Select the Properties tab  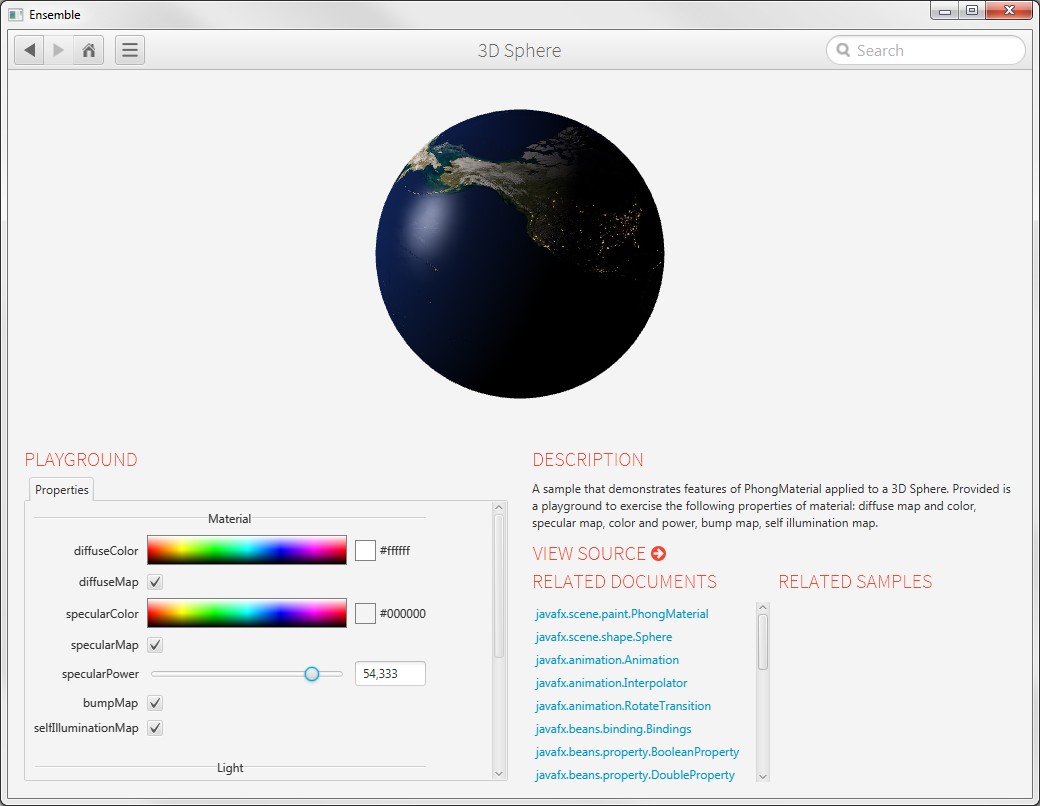tap(62, 490)
